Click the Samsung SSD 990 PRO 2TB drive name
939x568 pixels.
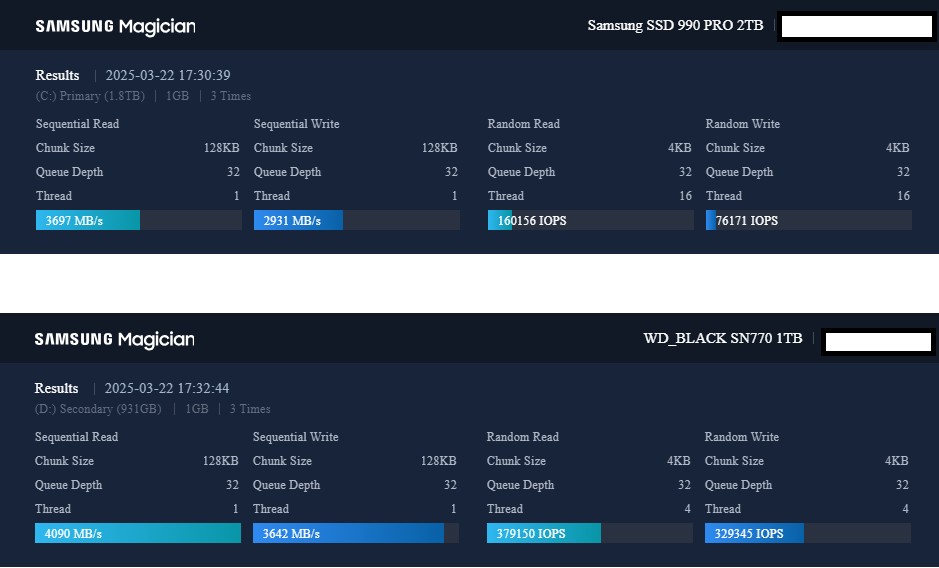coord(675,25)
